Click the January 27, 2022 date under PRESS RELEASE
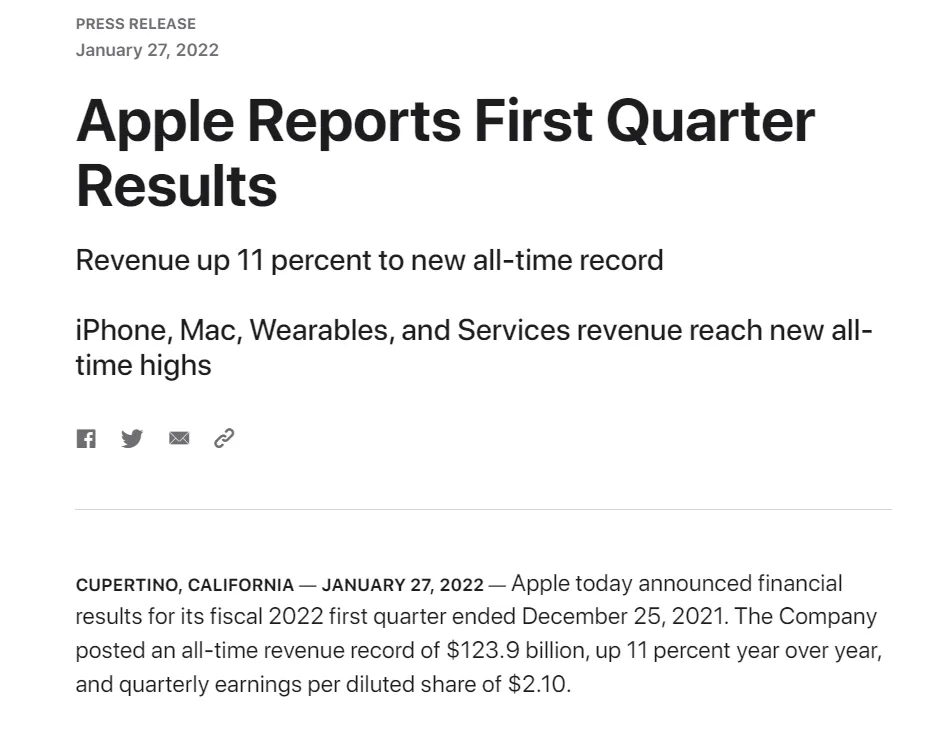The height and width of the screenshot is (731, 929). tap(147, 50)
